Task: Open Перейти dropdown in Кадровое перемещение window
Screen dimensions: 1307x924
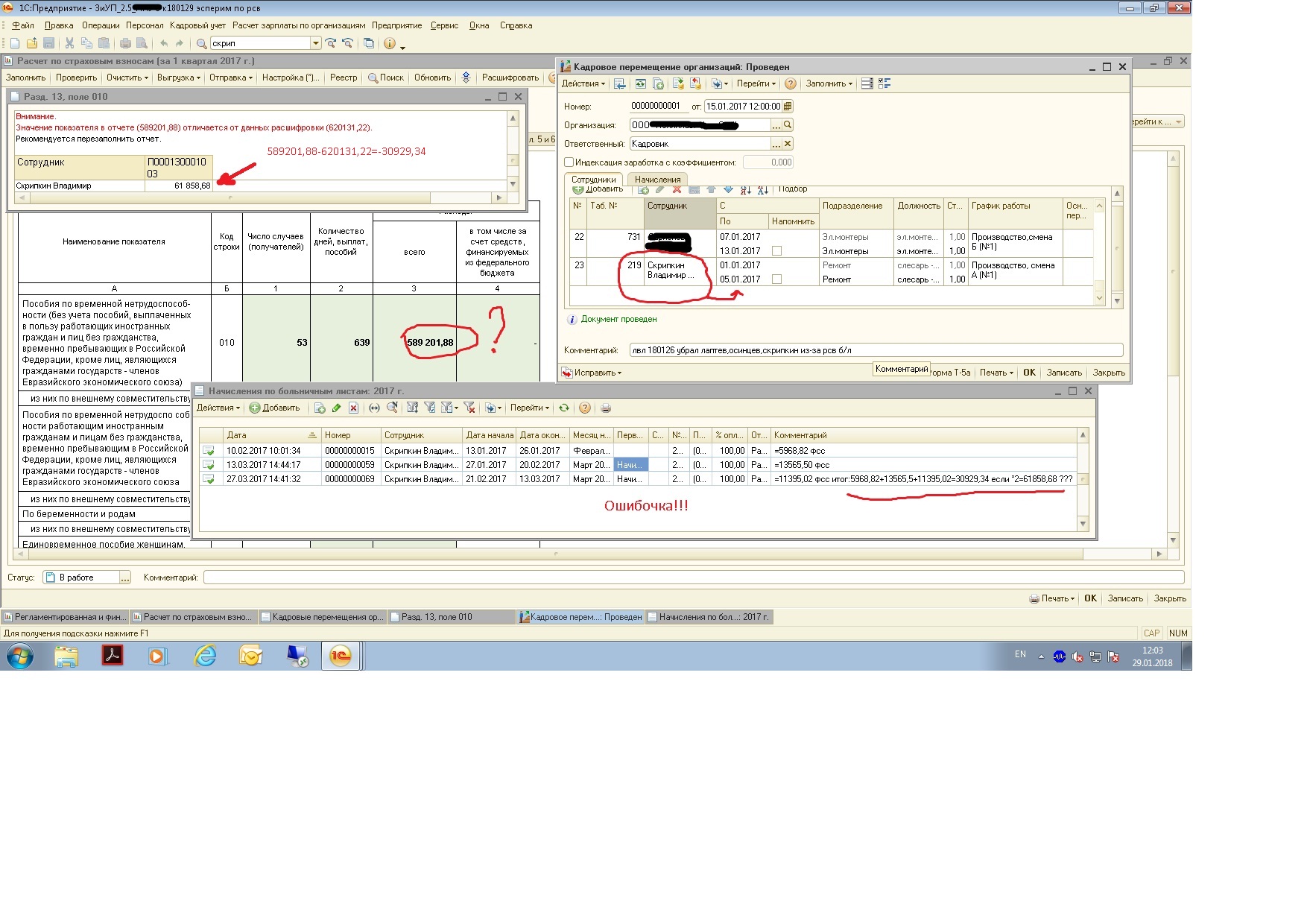Action: point(756,83)
